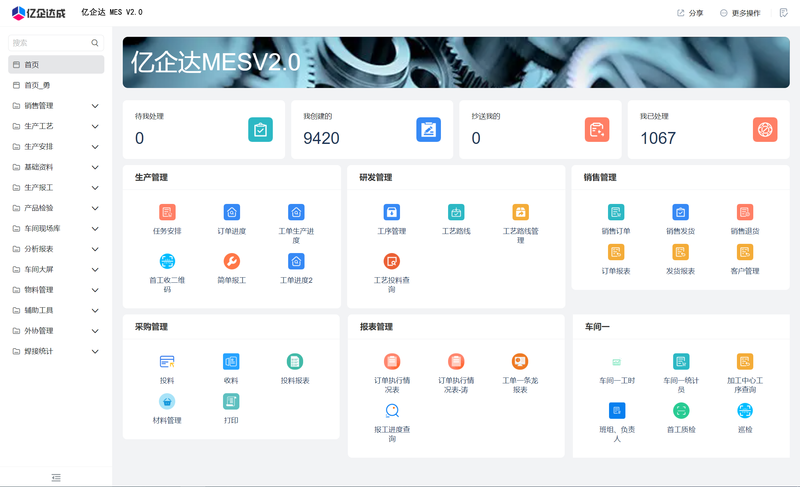Select 首页 in the sidebar

tap(56, 65)
